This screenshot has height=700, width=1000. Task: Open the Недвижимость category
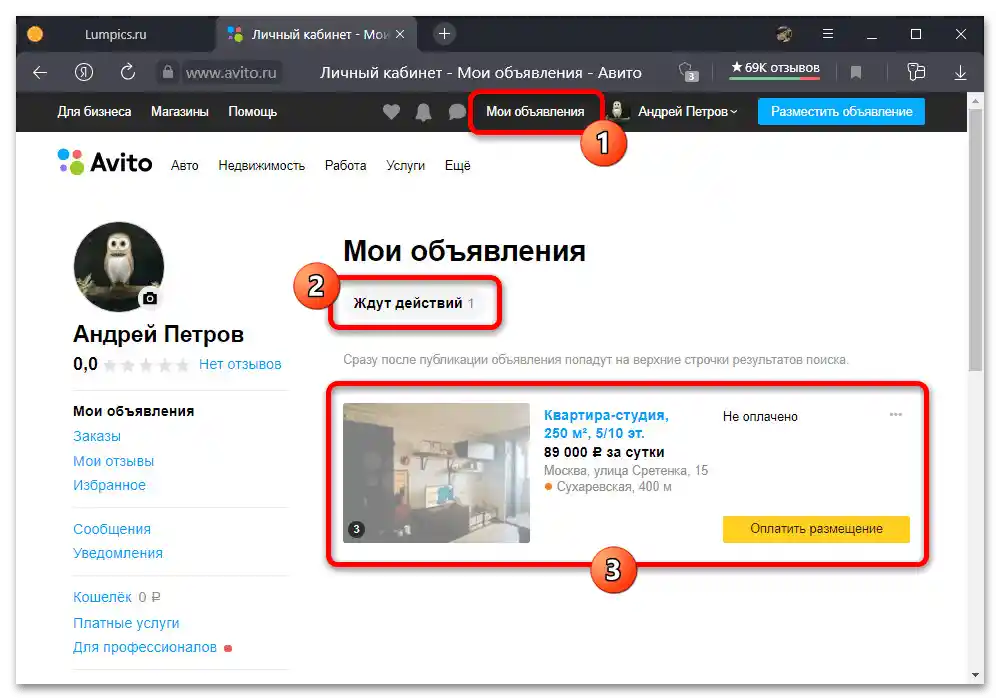[x=261, y=166]
